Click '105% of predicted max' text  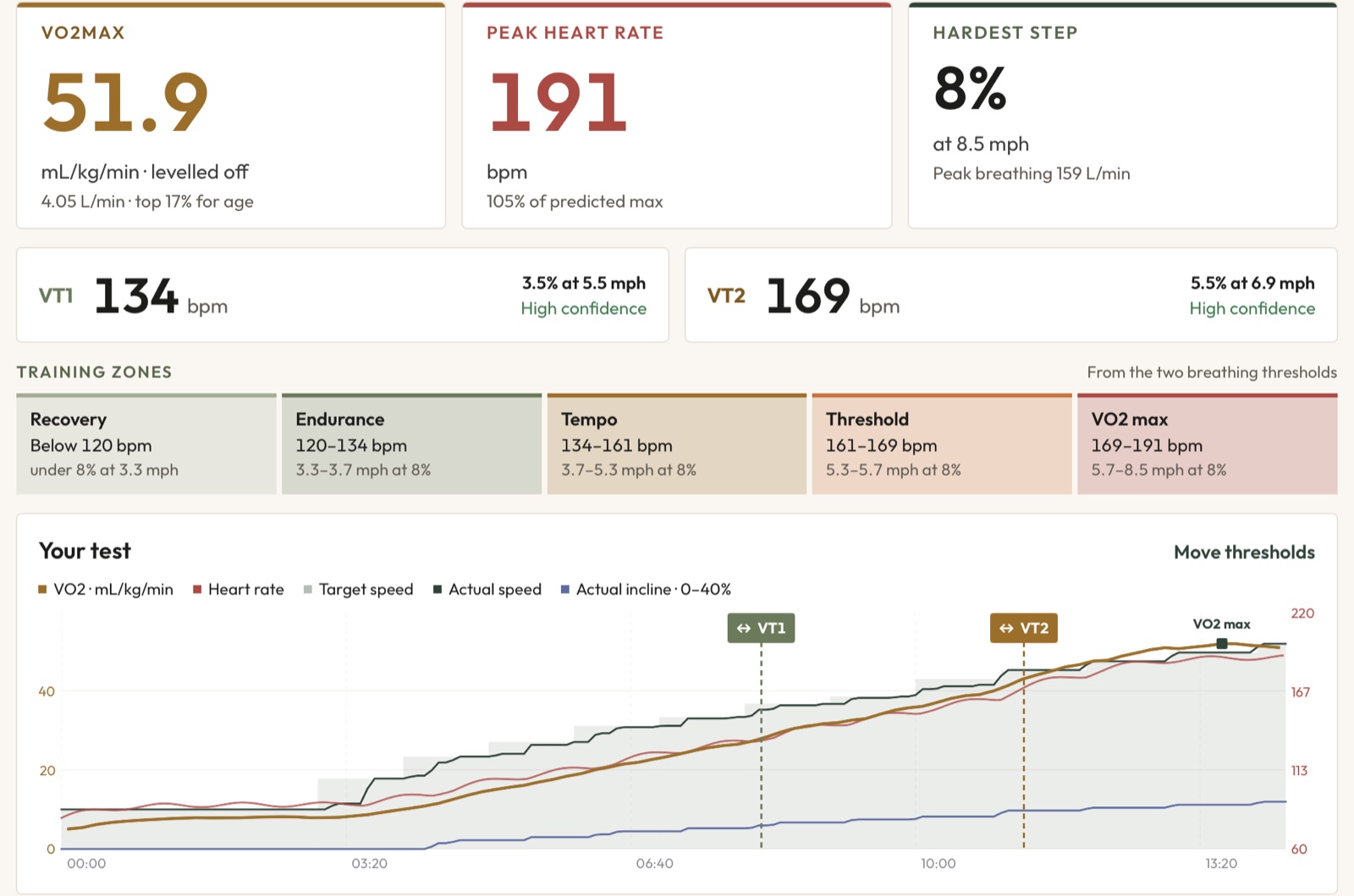[575, 201]
